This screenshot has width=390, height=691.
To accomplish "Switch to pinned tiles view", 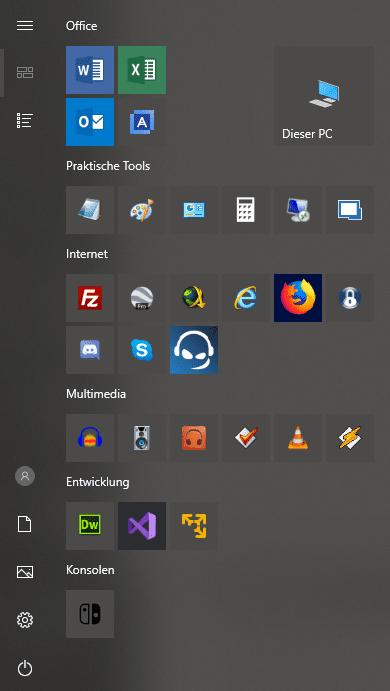I will (25, 72).
